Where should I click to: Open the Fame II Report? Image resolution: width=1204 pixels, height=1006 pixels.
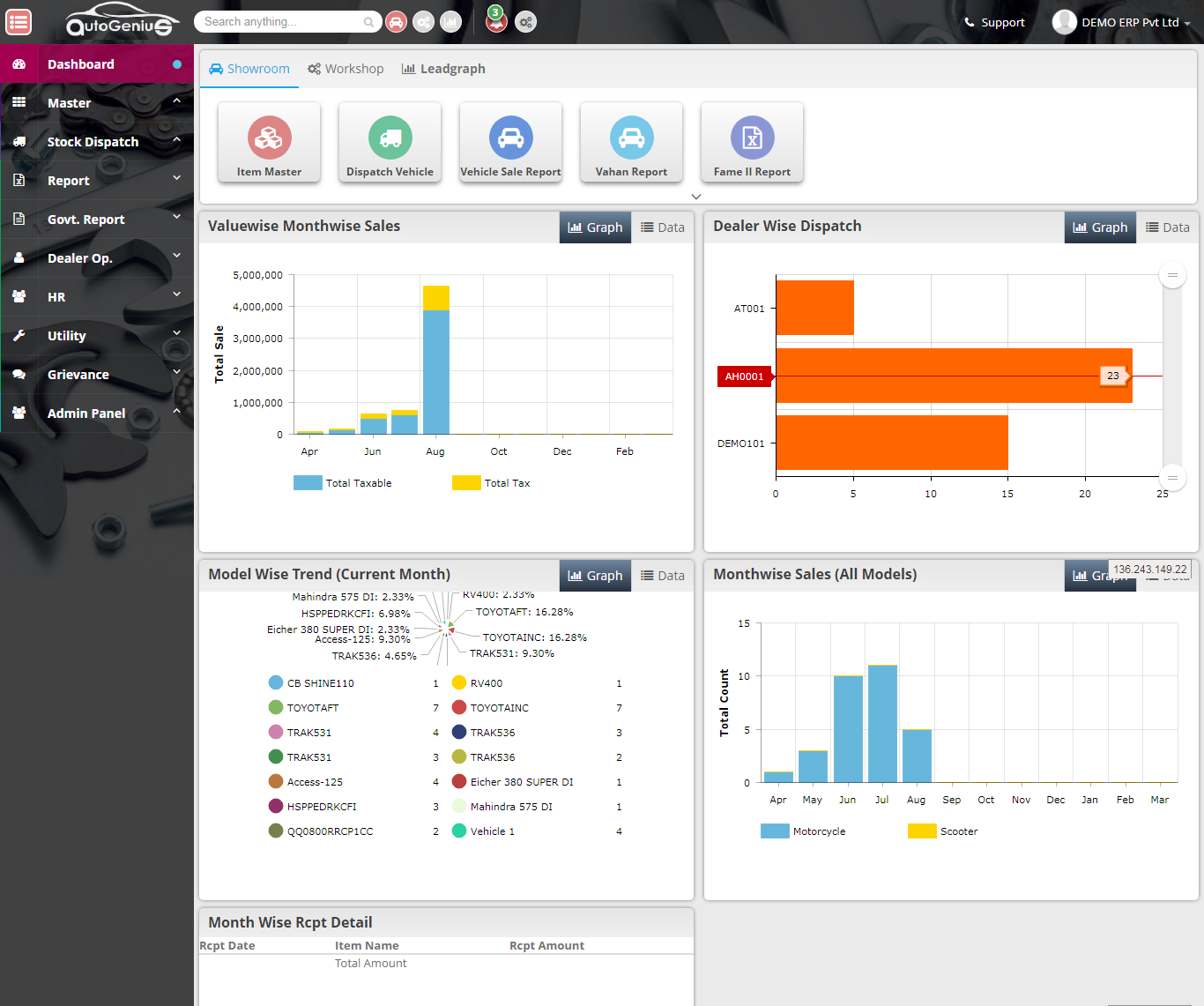pyautogui.click(x=752, y=142)
